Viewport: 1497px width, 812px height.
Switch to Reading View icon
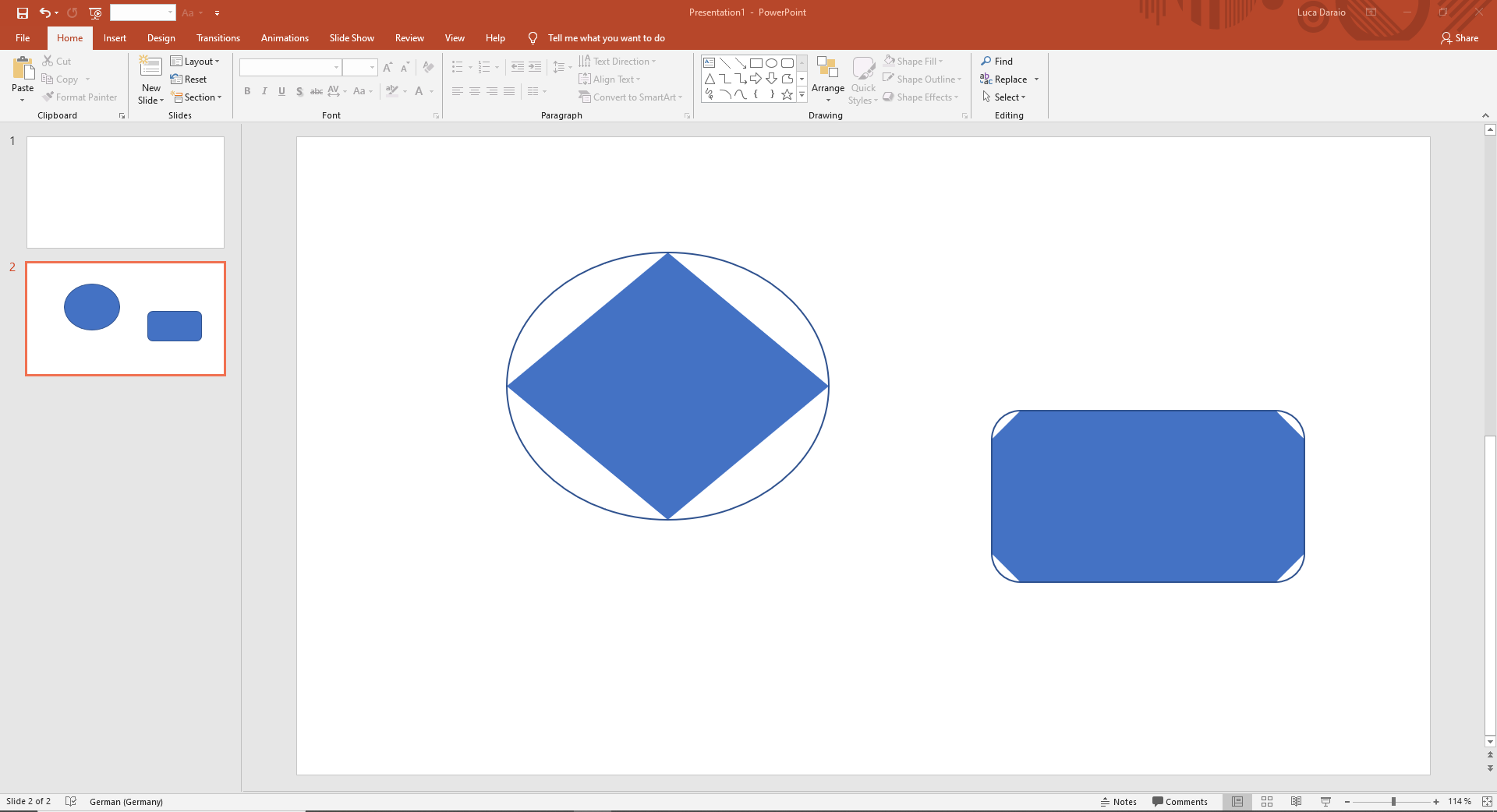(x=1296, y=801)
